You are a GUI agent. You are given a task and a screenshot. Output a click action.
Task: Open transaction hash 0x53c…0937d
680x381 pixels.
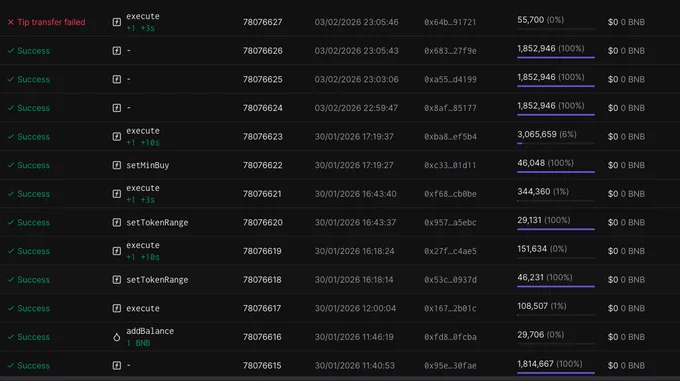pos(450,280)
